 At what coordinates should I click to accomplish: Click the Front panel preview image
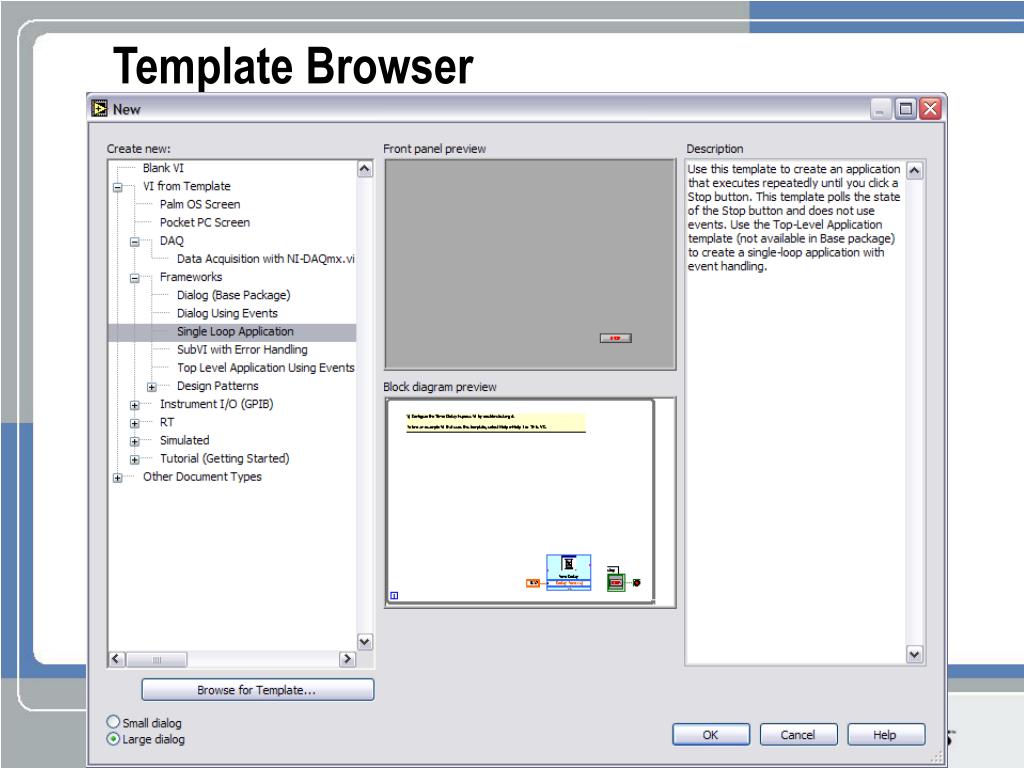click(x=530, y=264)
